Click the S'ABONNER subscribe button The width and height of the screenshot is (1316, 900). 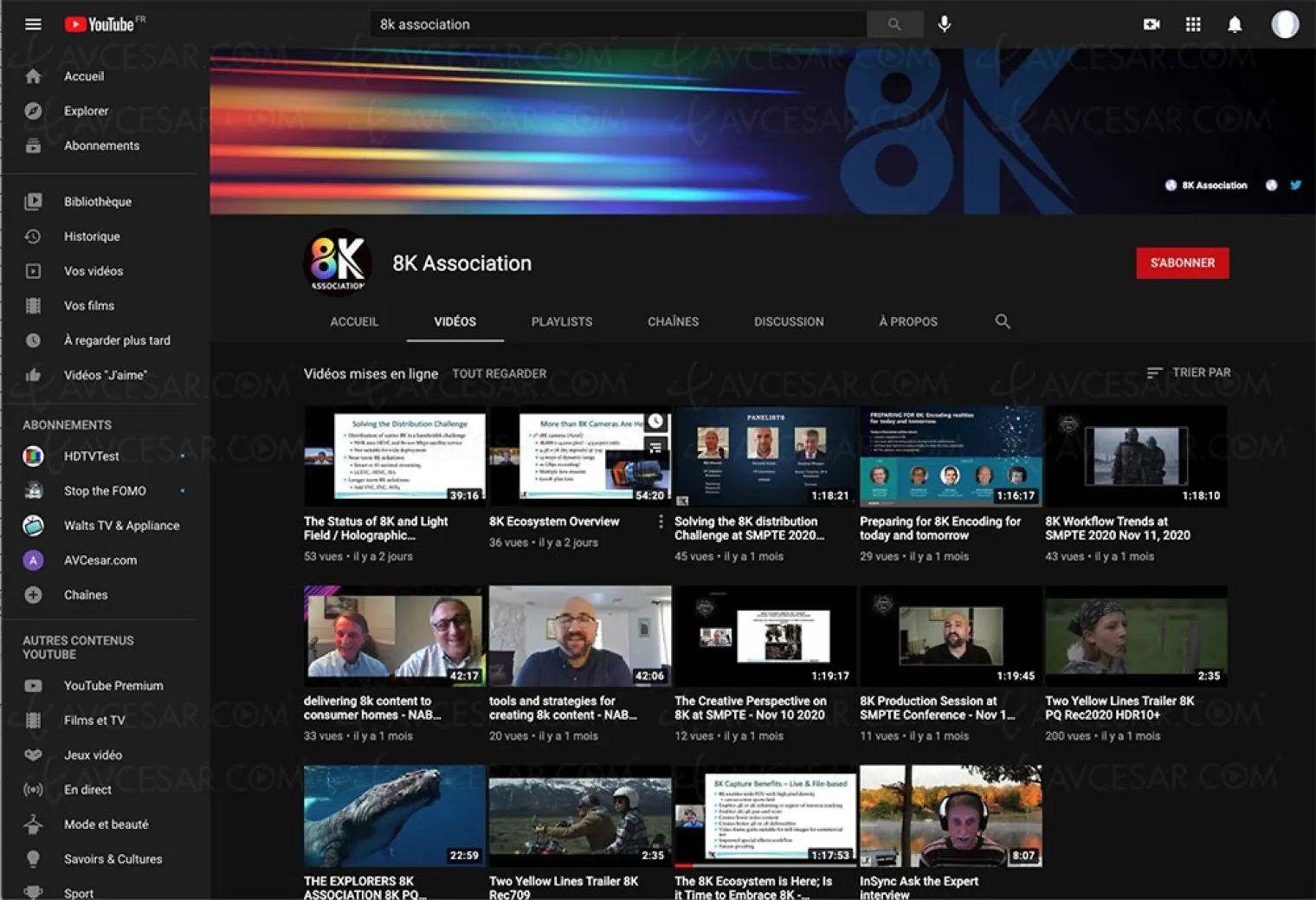(1183, 263)
